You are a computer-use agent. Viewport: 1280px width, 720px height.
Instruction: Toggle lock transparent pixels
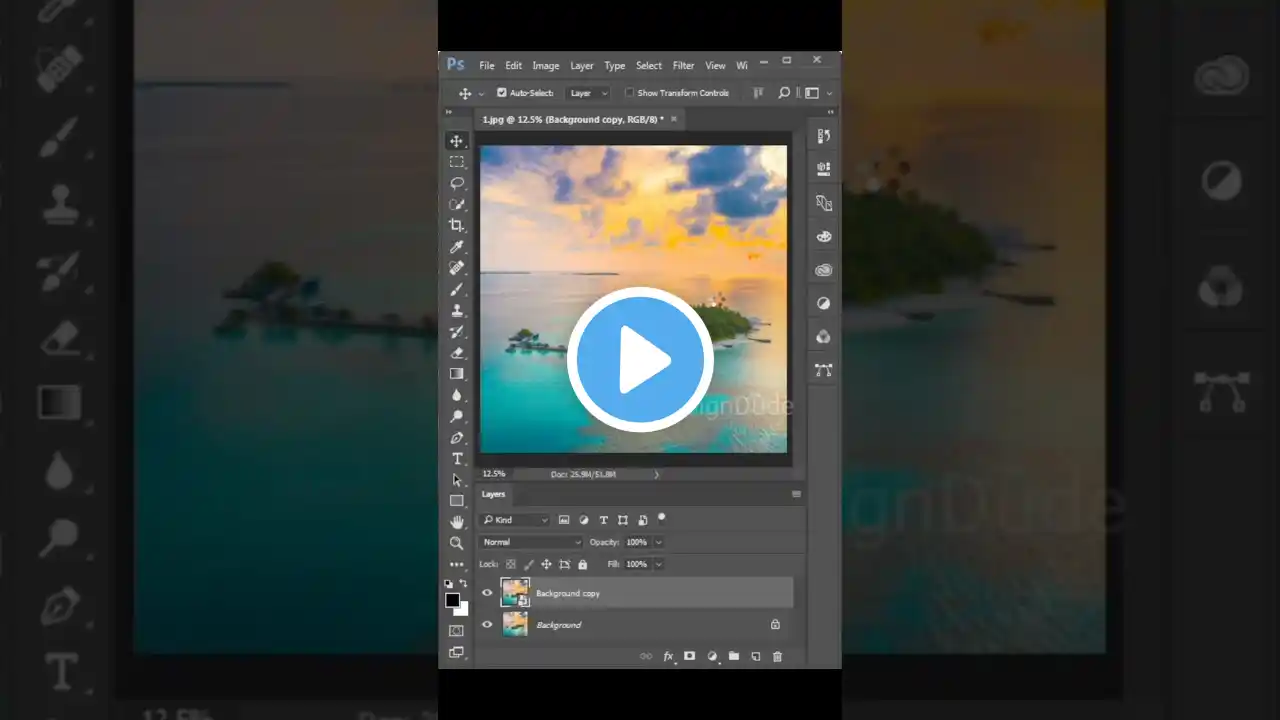511,564
